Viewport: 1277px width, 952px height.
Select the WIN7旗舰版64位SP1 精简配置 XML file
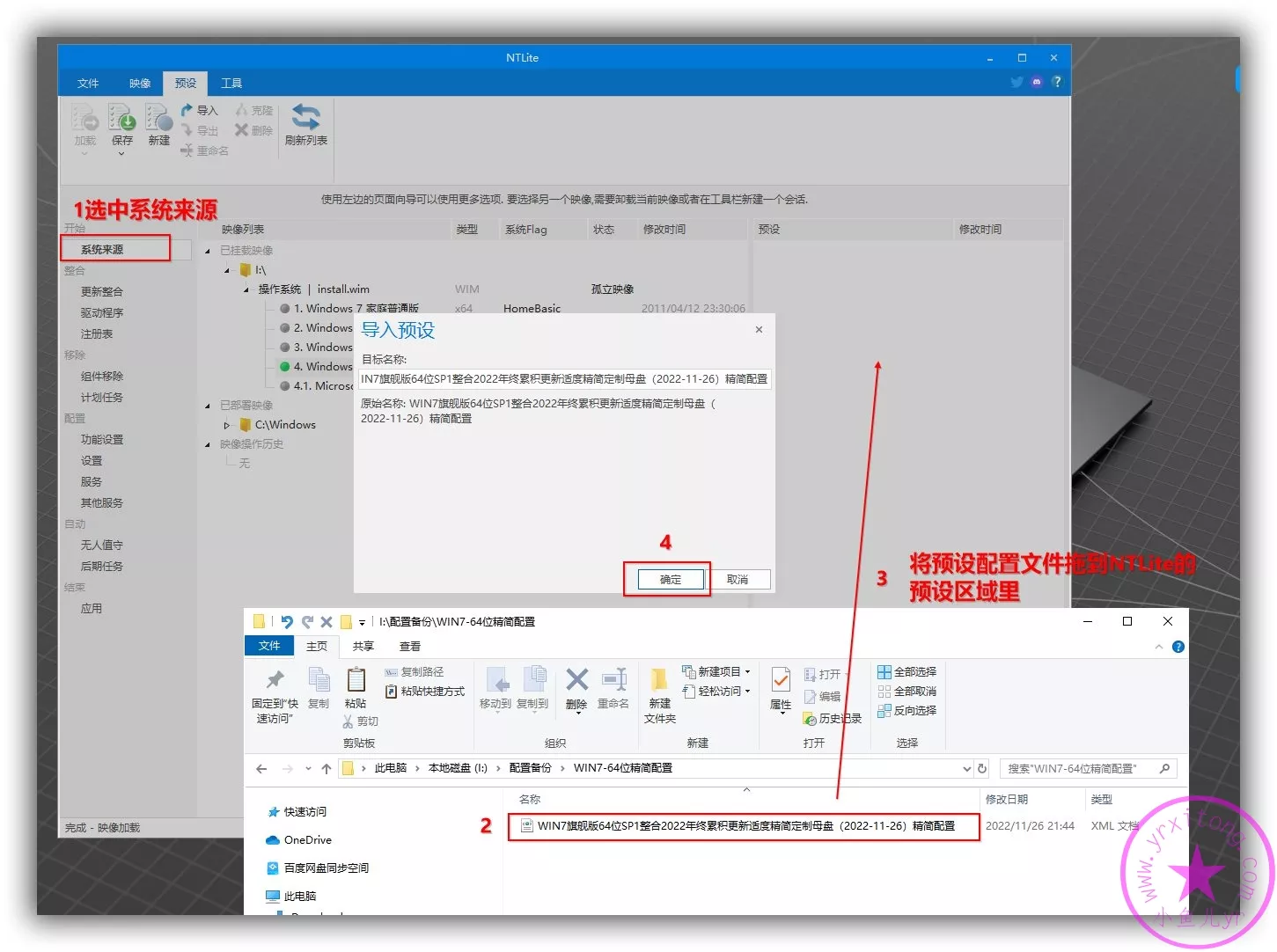(x=745, y=826)
